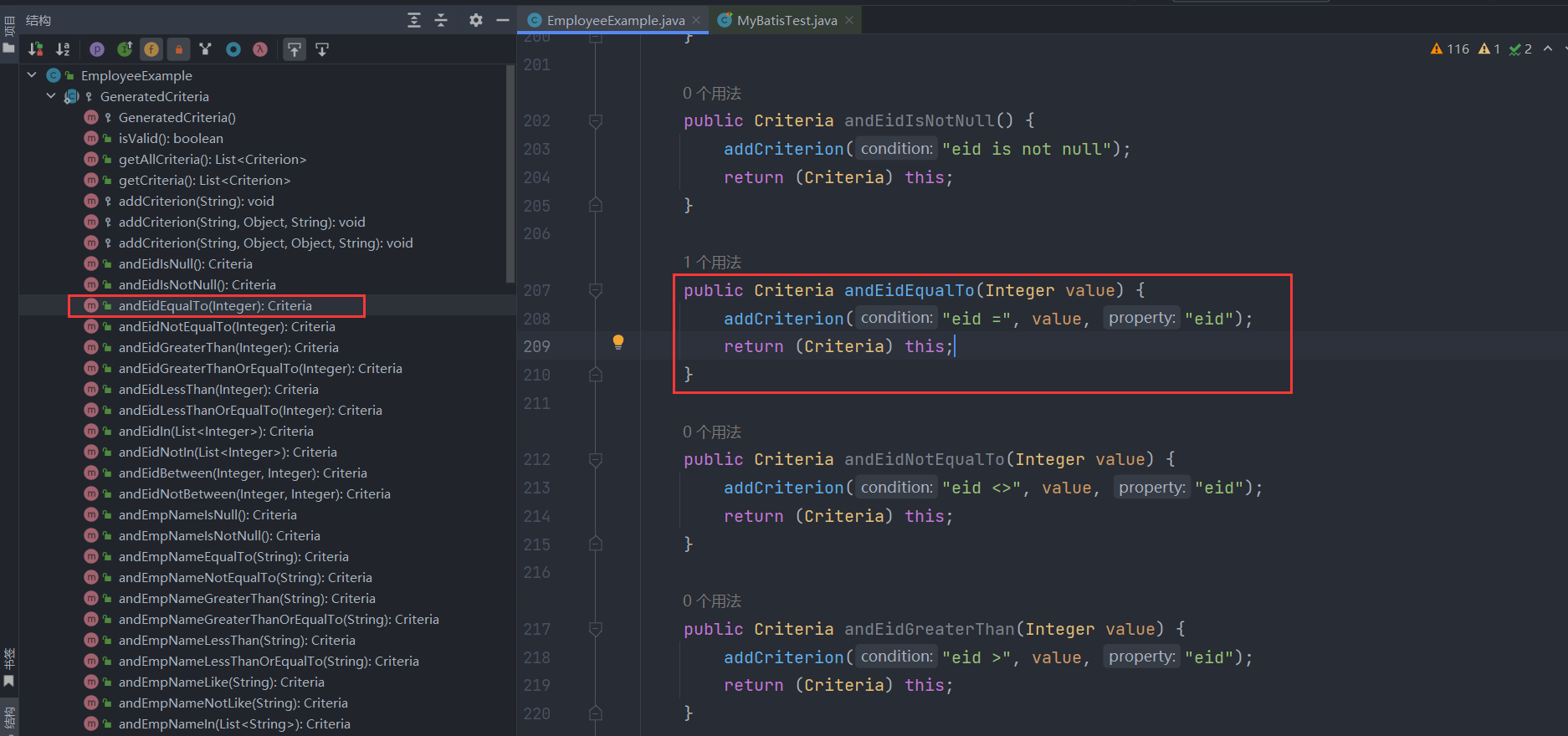The height and width of the screenshot is (736, 1568).
Task: Collapse the EmployeeExample tree node
Action: (32, 75)
